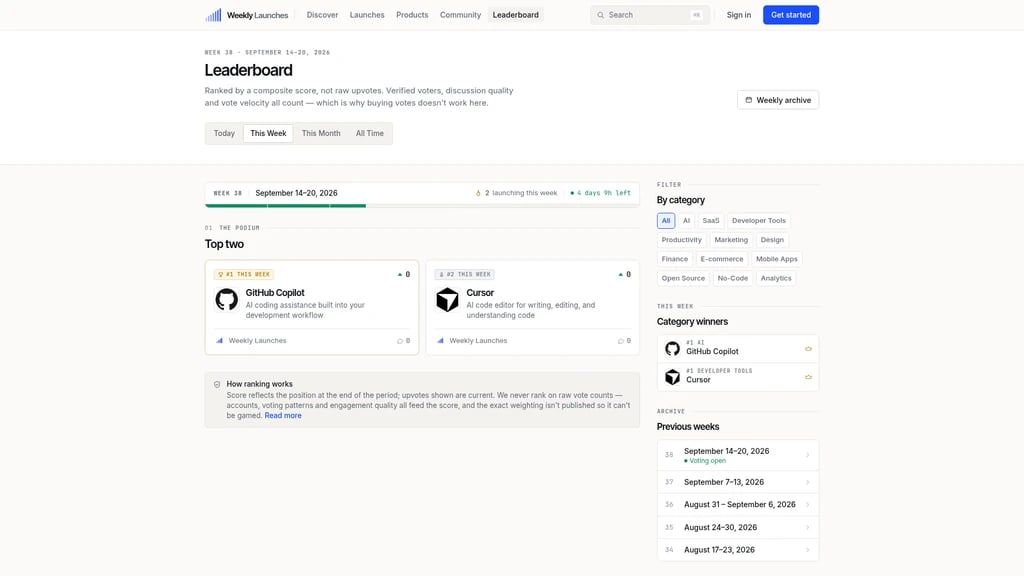Viewport: 1024px width, 576px height.
Task: Expand chevron for September 7–13, 2026 week
Action: coord(807,483)
